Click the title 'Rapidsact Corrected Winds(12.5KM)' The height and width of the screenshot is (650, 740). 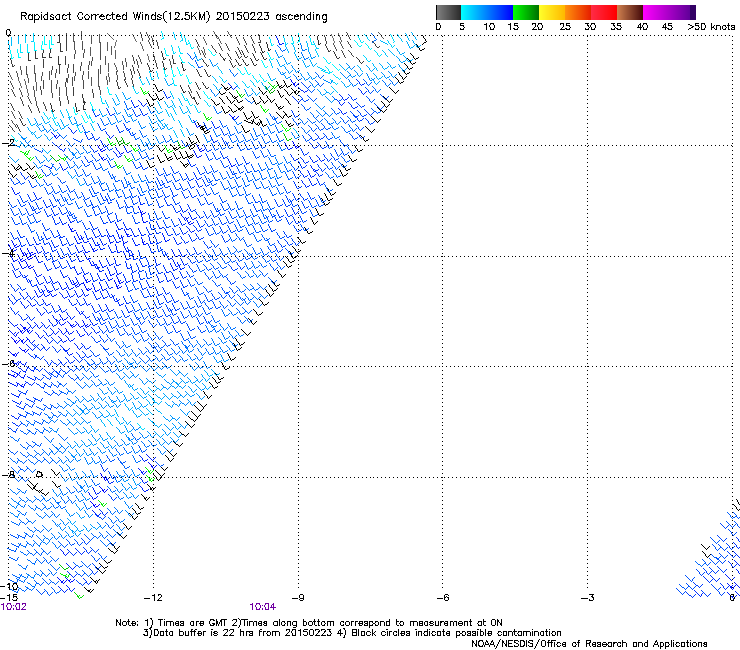(115, 17)
